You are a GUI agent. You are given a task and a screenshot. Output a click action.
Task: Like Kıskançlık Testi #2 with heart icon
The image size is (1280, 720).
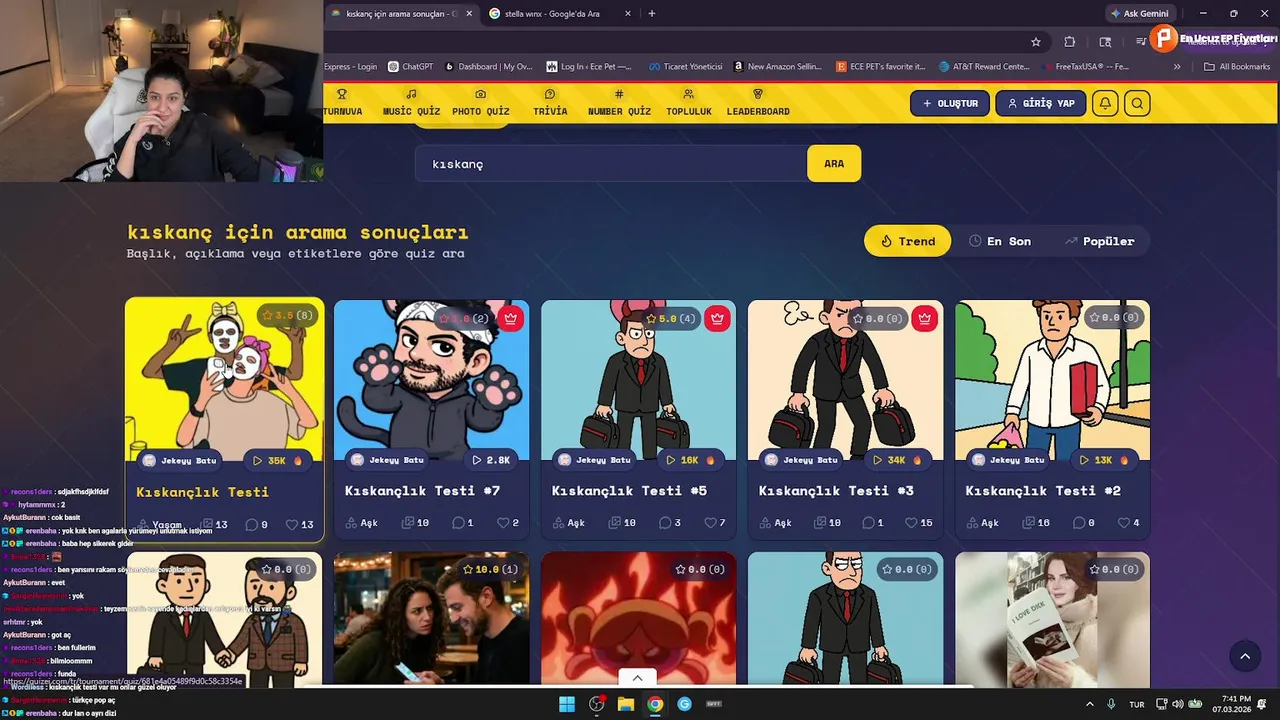click(1123, 523)
